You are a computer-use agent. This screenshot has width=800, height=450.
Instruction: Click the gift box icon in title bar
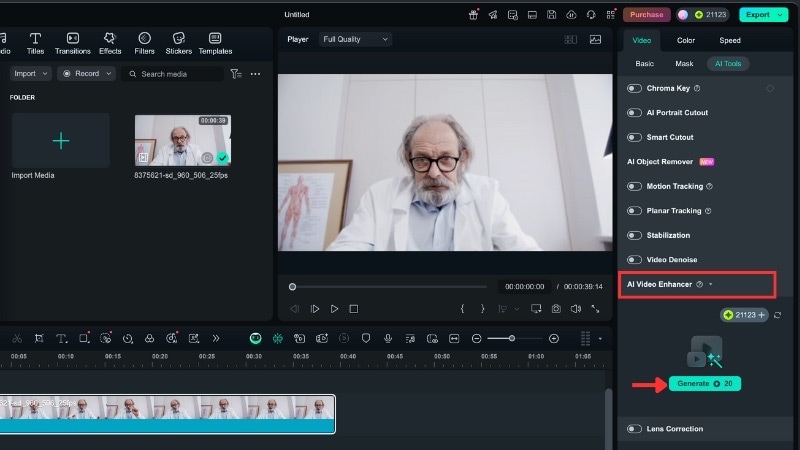(473, 14)
